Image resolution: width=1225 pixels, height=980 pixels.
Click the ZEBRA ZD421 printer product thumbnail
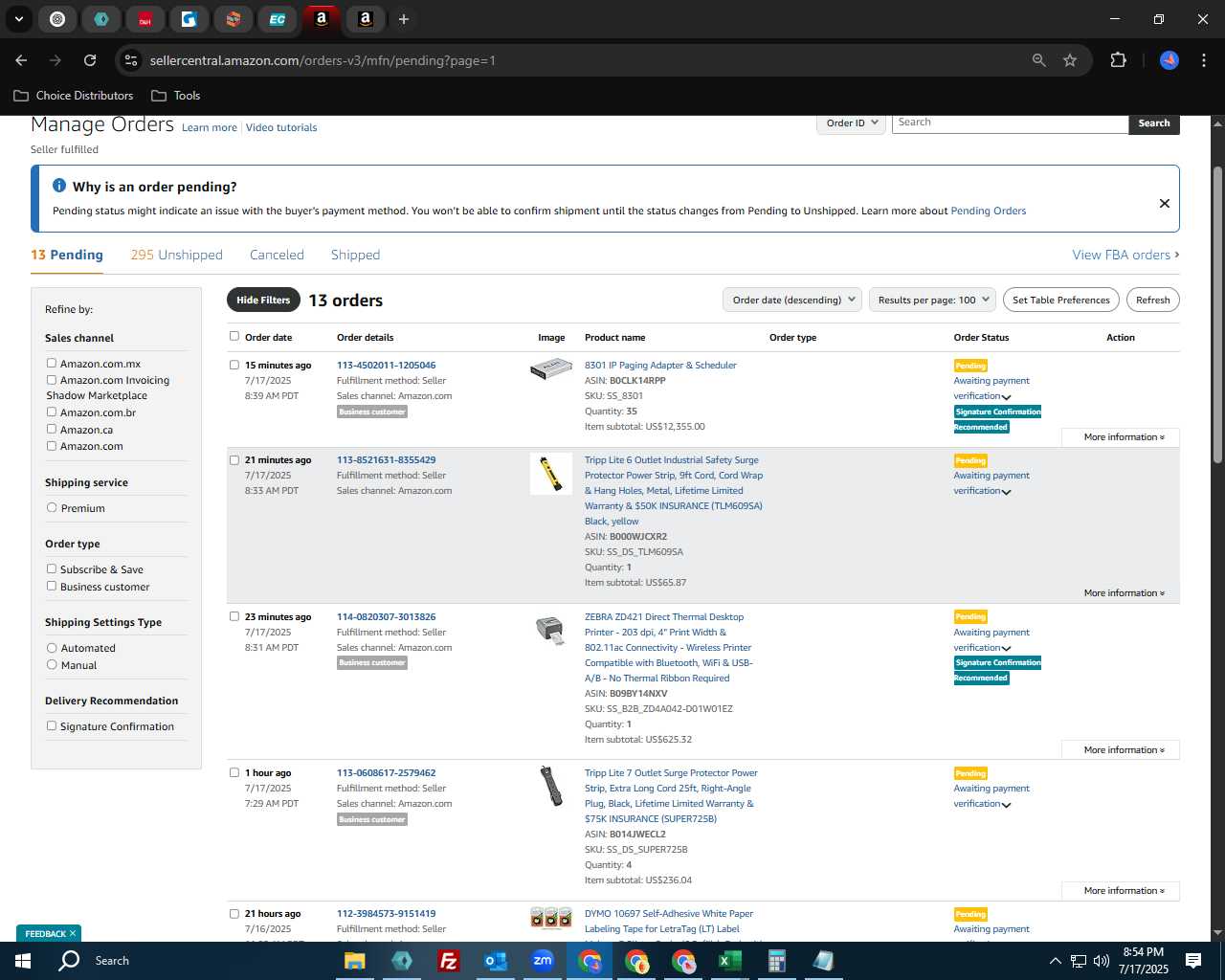[550, 630]
